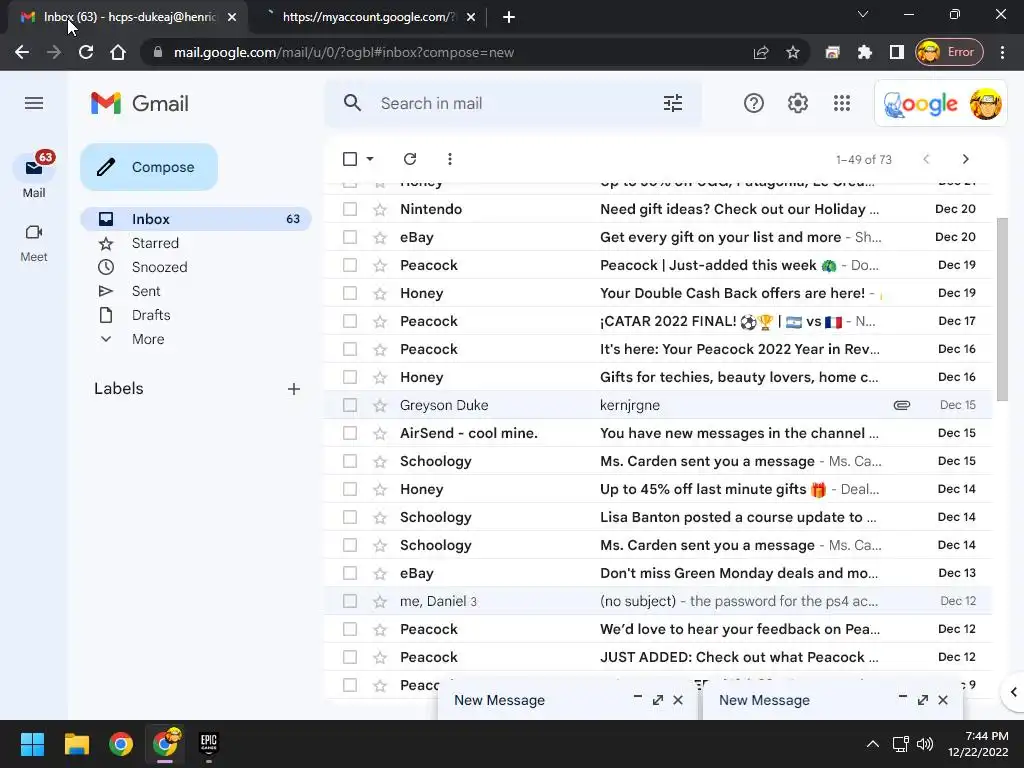The width and height of the screenshot is (1024, 768).
Task: Tick the select-all checkbox
Action: 350,159
